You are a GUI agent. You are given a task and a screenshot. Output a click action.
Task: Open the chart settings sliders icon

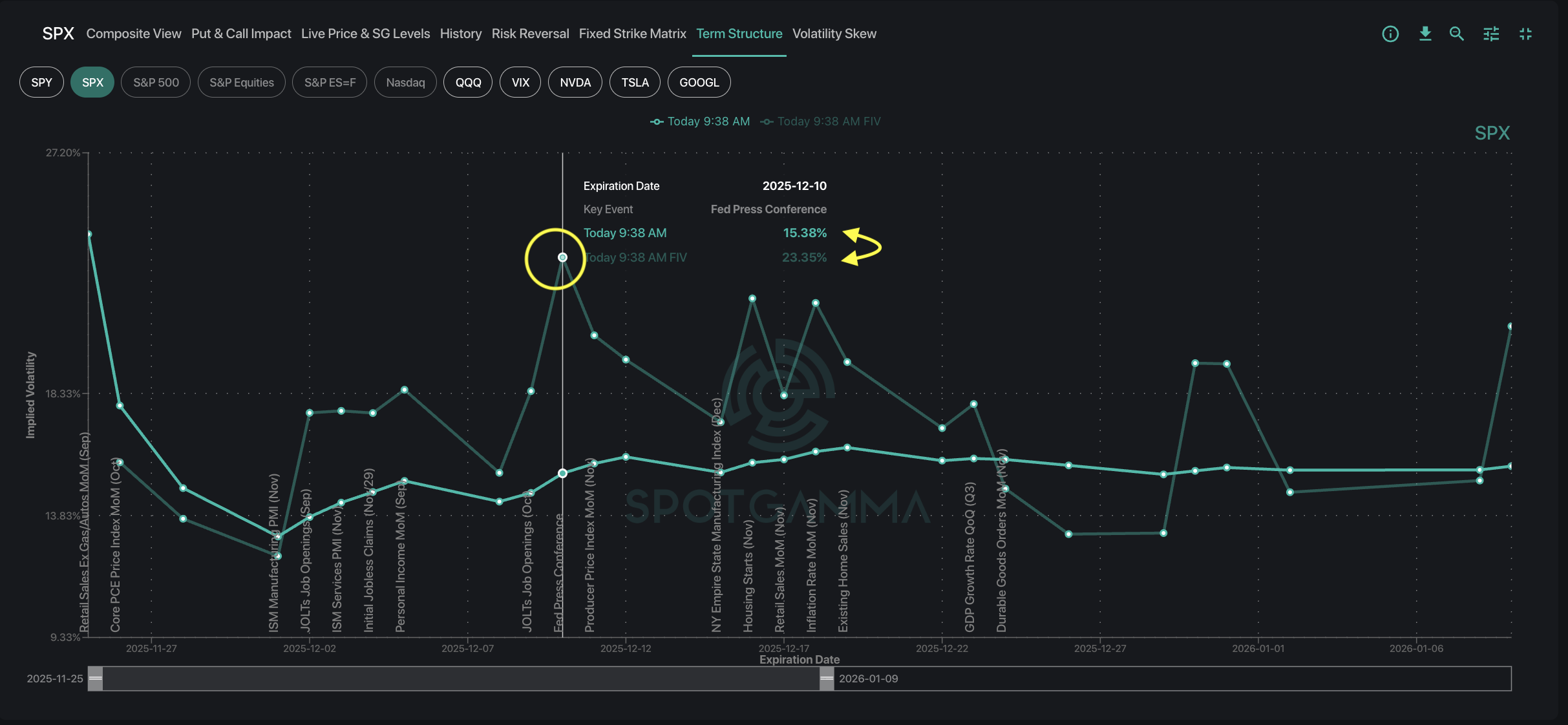[x=1491, y=34]
